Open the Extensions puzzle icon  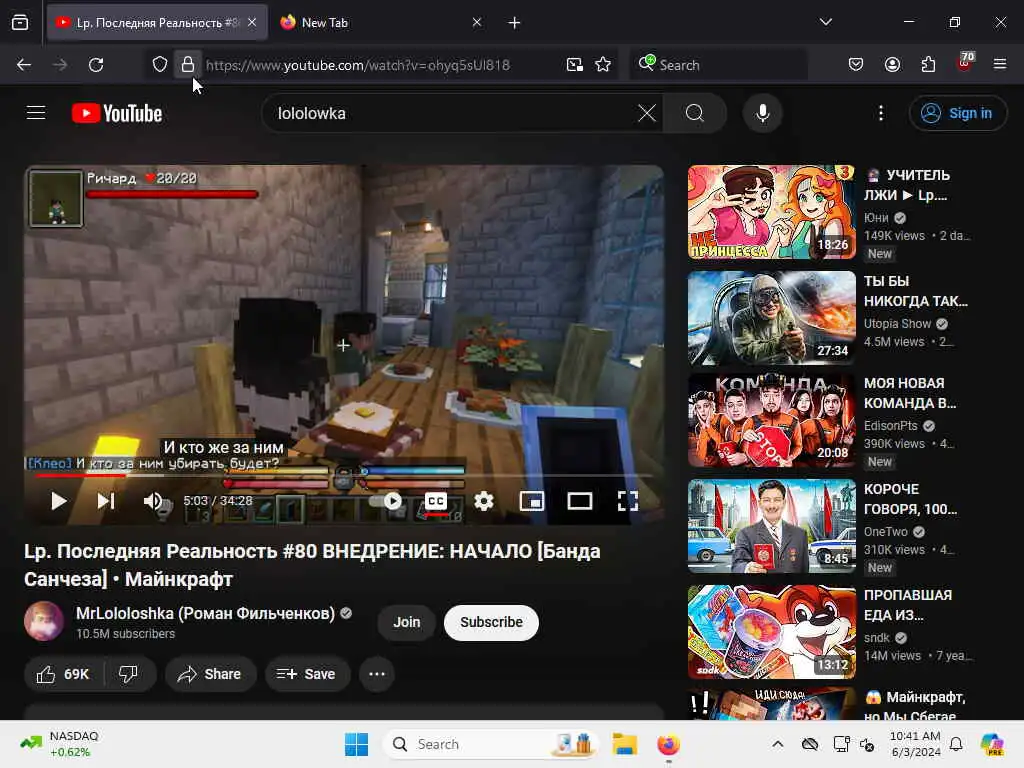(x=928, y=64)
